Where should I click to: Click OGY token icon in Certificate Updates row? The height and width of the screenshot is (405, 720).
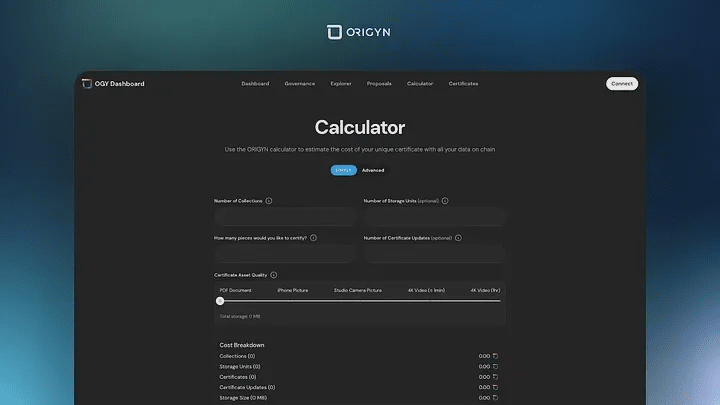point(495,387)
